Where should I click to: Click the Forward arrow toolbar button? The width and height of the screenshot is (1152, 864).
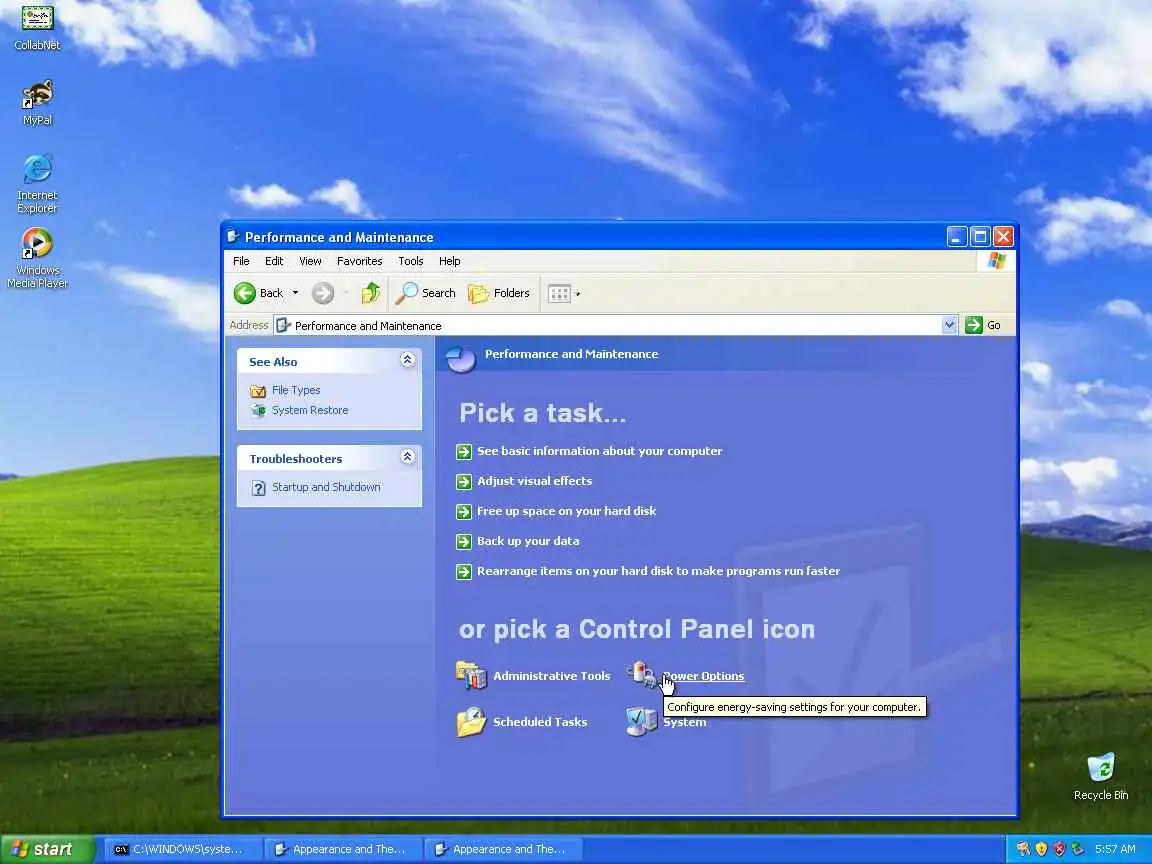pos(323,293)
